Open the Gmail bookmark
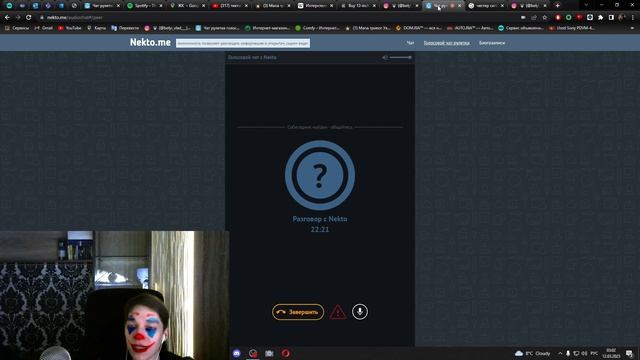The image size is (640, 360). click(44, 28)
